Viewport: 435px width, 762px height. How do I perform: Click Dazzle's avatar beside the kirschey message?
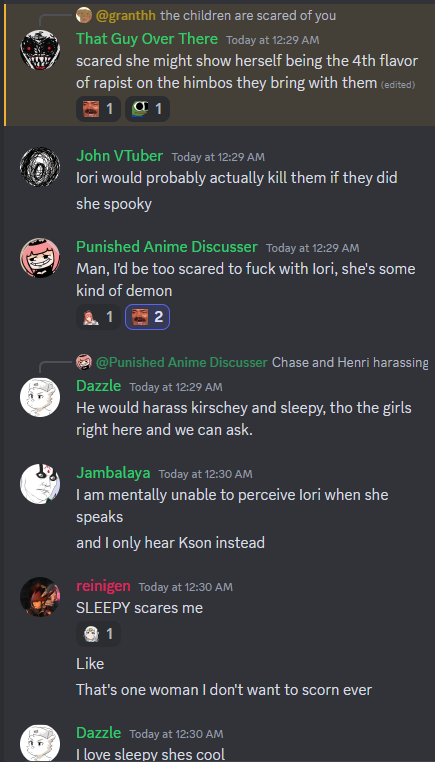pos(40,397)
